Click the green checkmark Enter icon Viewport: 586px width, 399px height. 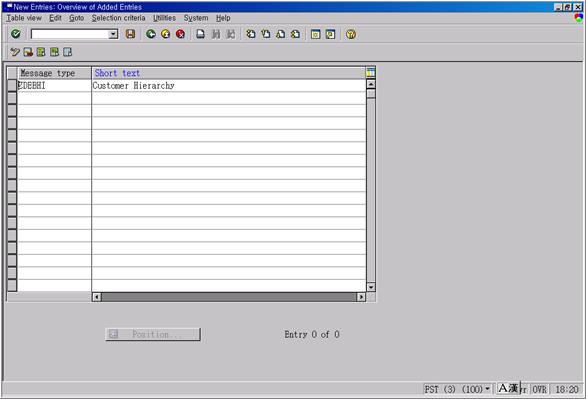coord(16,34)
